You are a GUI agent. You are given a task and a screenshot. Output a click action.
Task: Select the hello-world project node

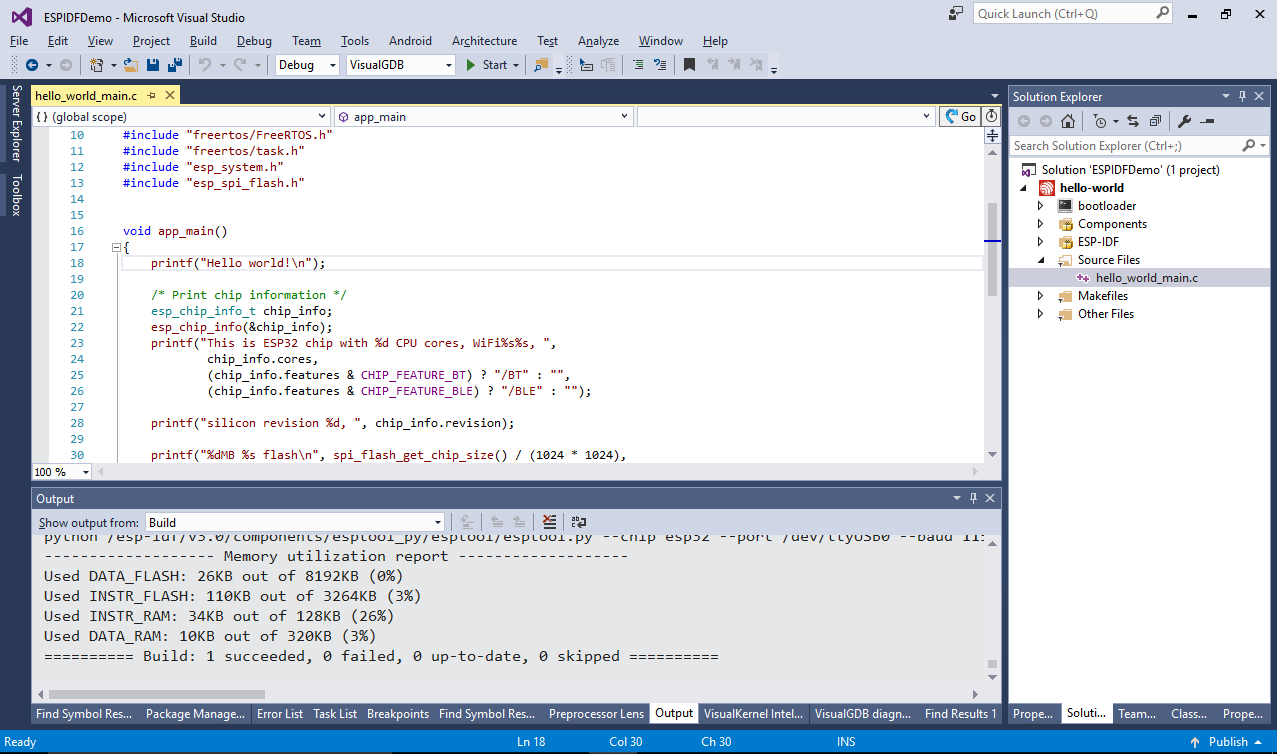pos(1092,188)
